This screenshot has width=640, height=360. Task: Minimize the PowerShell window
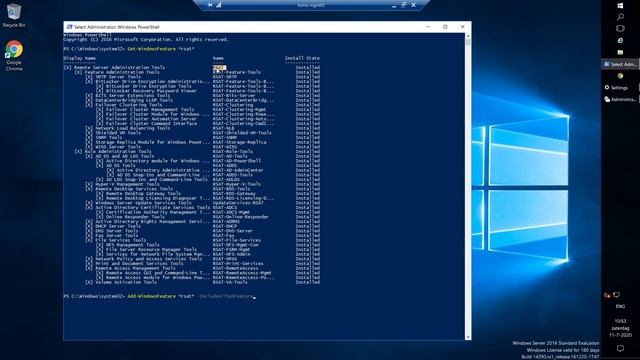tap(428, 27)
